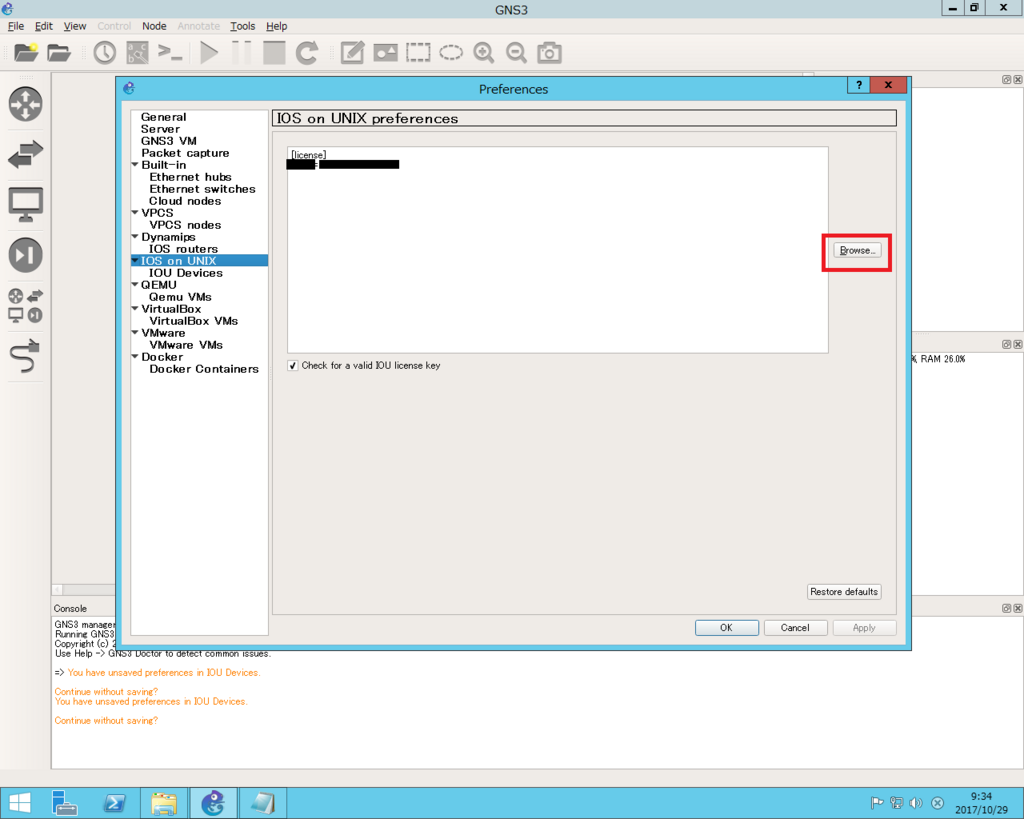Select Qemu VMs tree item
1024x819 pixels.
pos(180,297)
